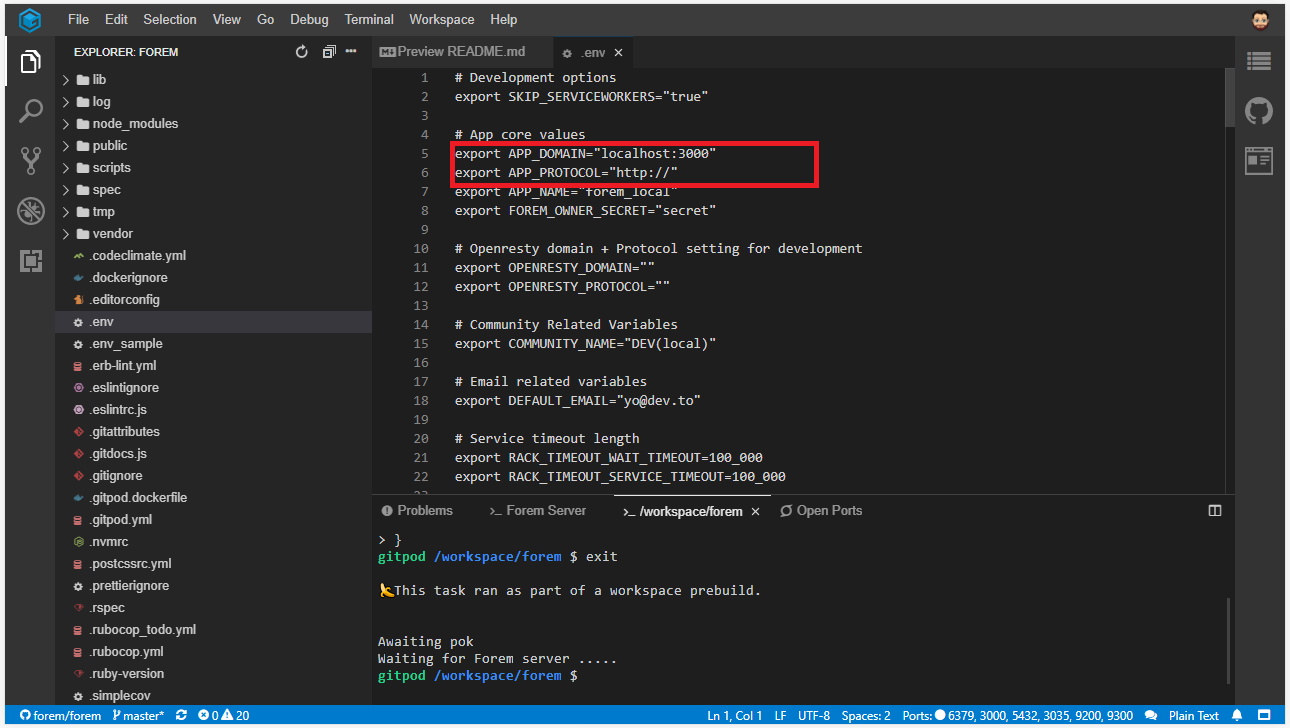Click the sync changes icon in status bar
Screen dimensions: 1290x728
coord(181,715)
